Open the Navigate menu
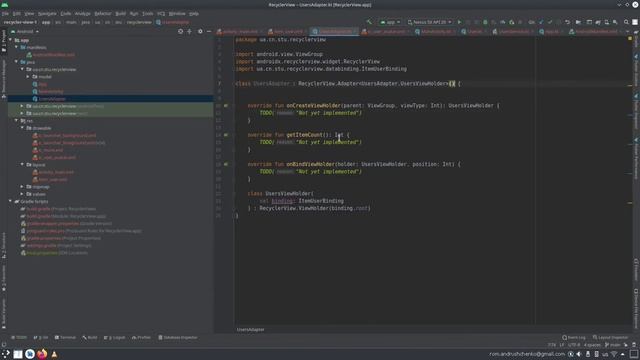Viewport: 640px width, 360px height. 47,13
